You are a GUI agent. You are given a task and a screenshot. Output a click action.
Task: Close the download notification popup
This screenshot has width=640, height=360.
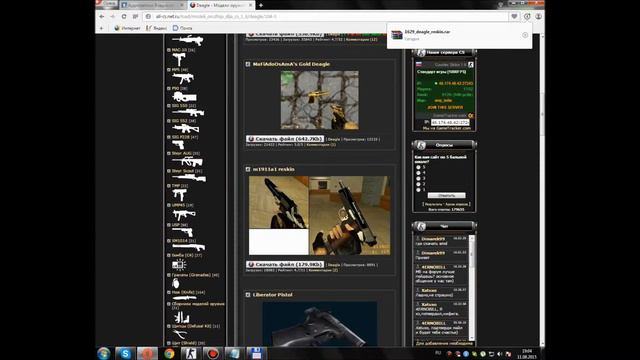(525, 35)
